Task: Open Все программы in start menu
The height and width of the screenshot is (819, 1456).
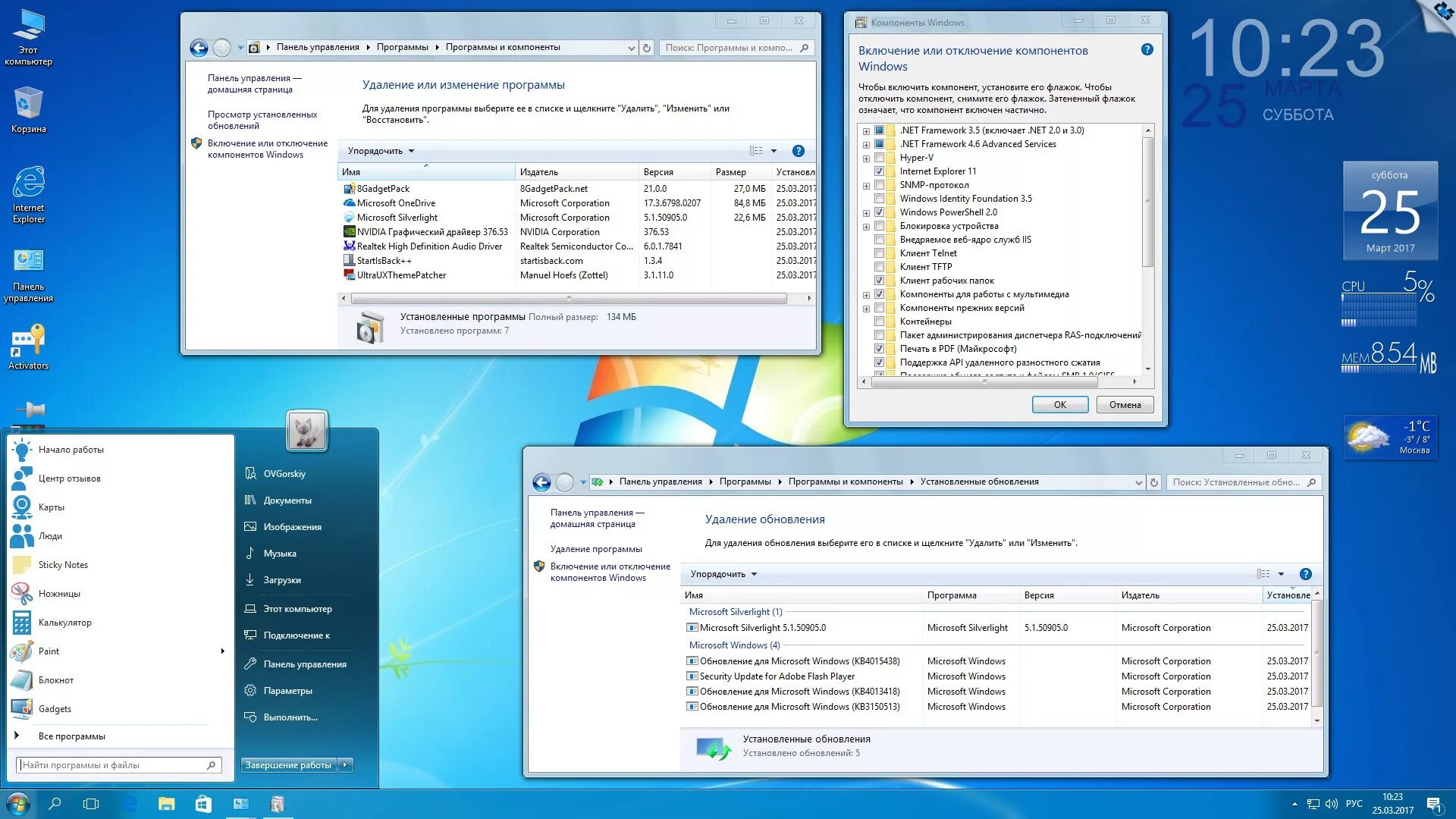Action: 71,736
